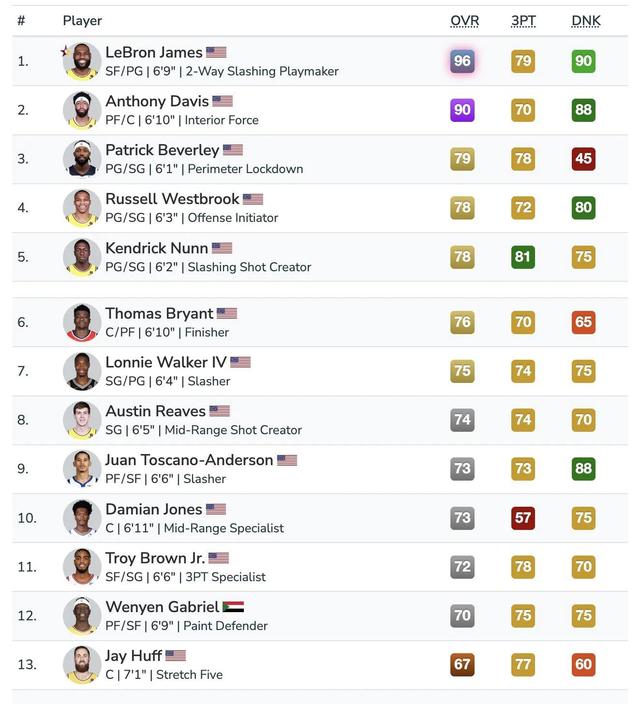Click Damian Jones's red 57 three-point badge

point(523,518)
